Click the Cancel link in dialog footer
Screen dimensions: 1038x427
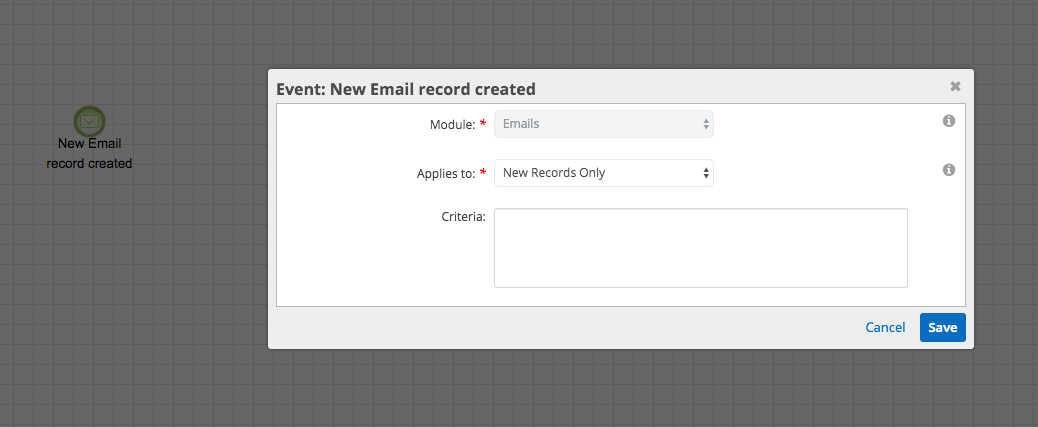click(x=885, y=328)
